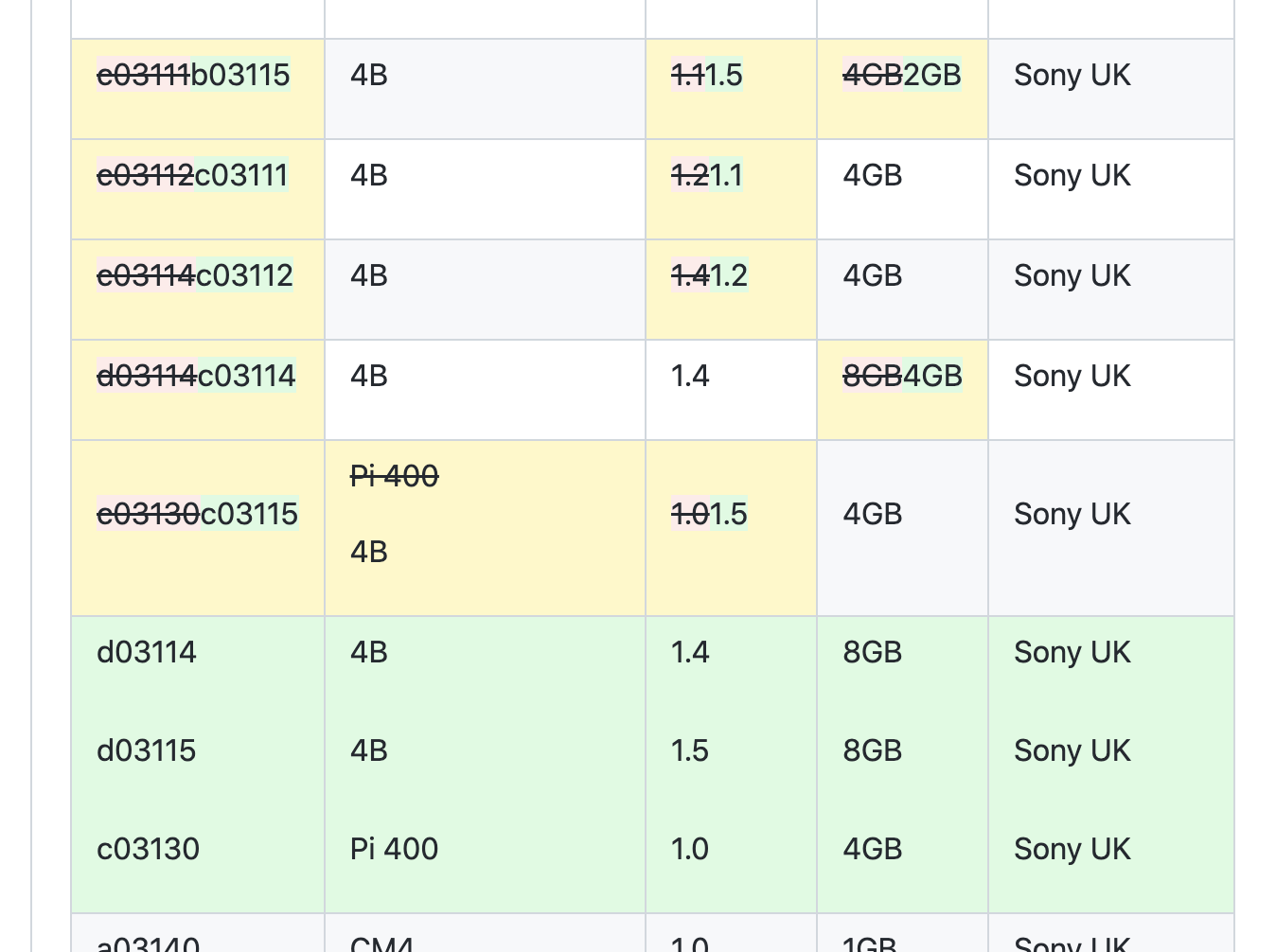Click 4B below the struck-through Pi 400
The width and height of the screenshot is (1276, 952).
click(369, 552)
